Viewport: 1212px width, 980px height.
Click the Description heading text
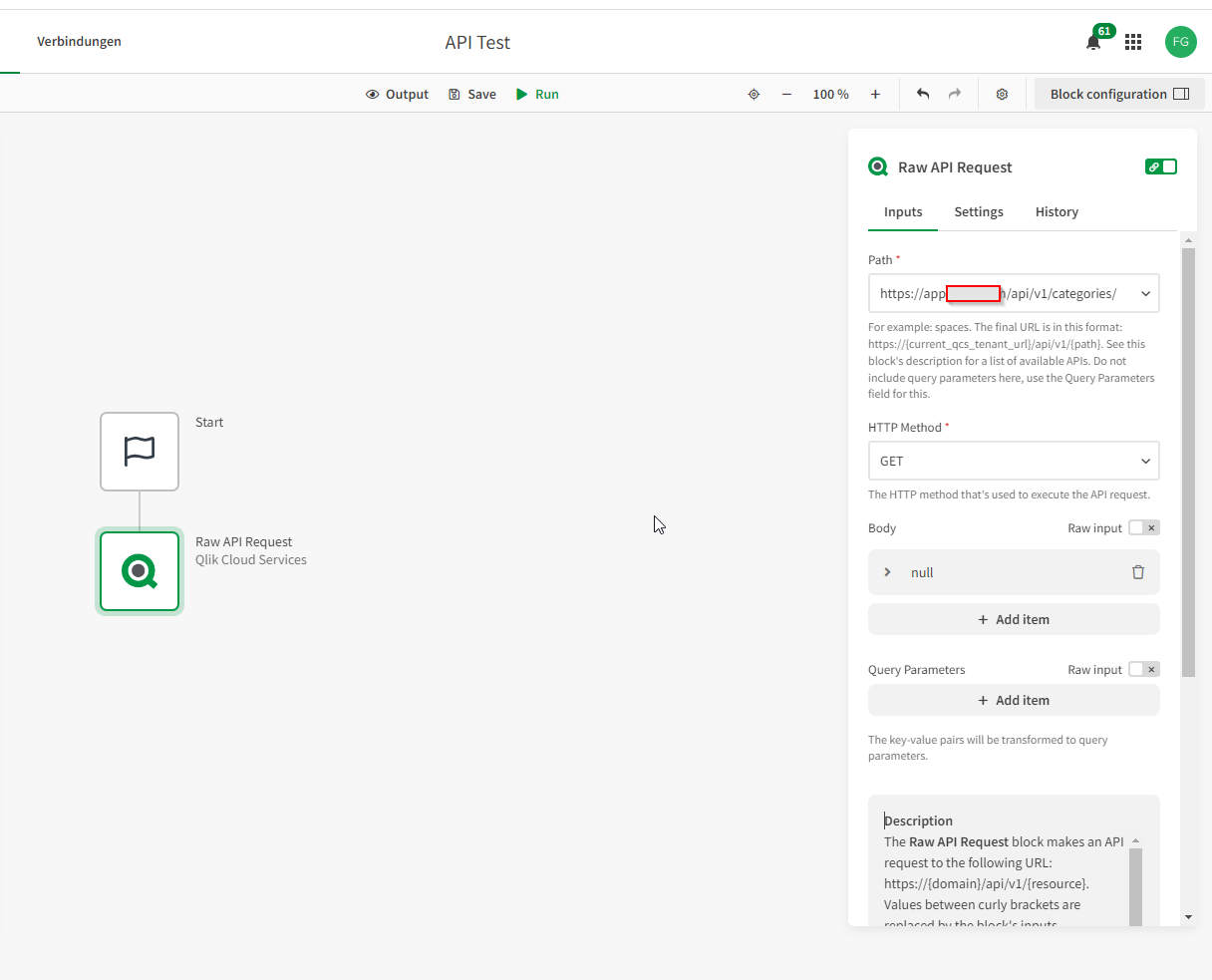click(918, 820)
